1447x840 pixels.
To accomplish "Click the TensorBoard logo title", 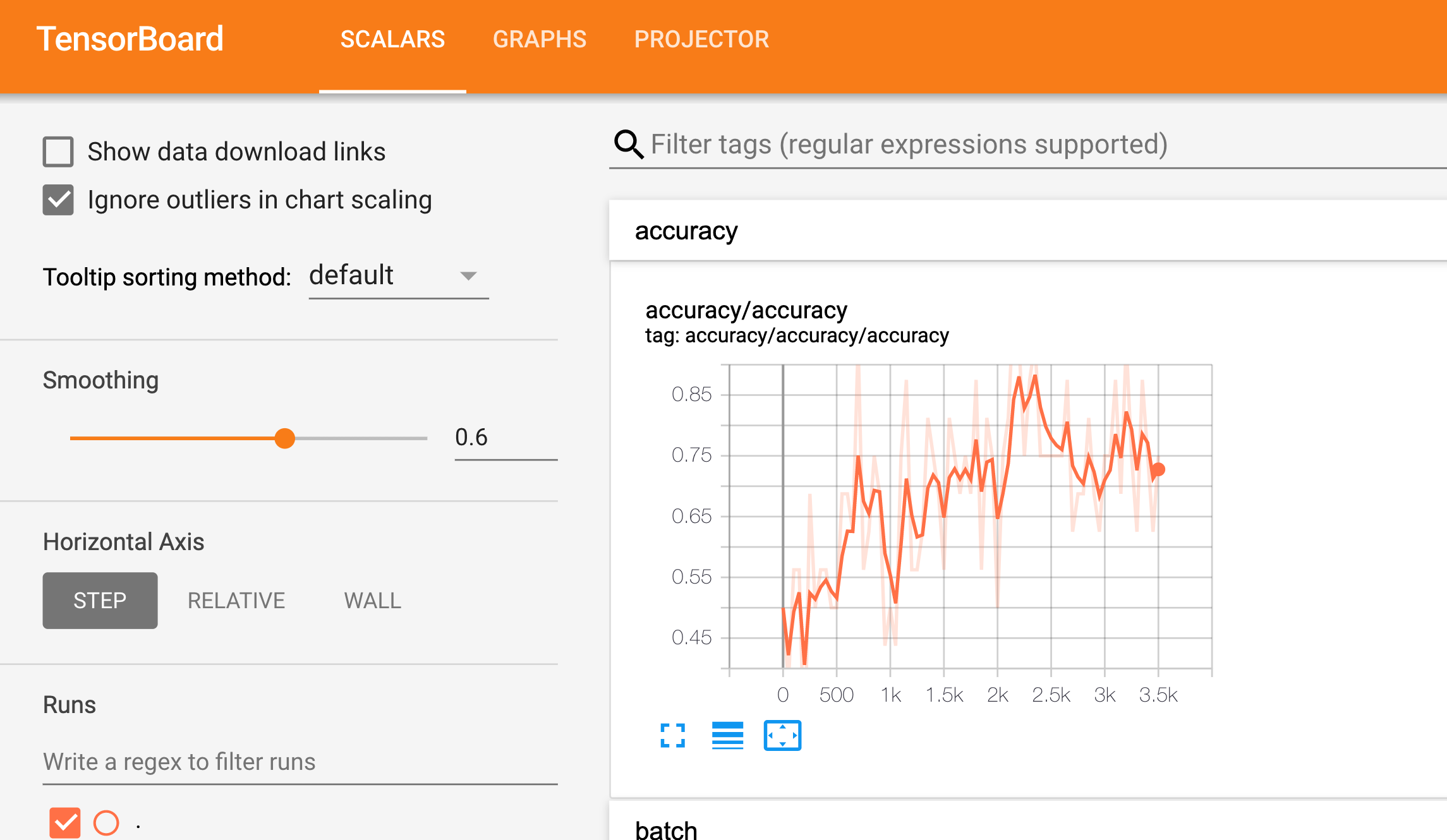I will [130, 39].
